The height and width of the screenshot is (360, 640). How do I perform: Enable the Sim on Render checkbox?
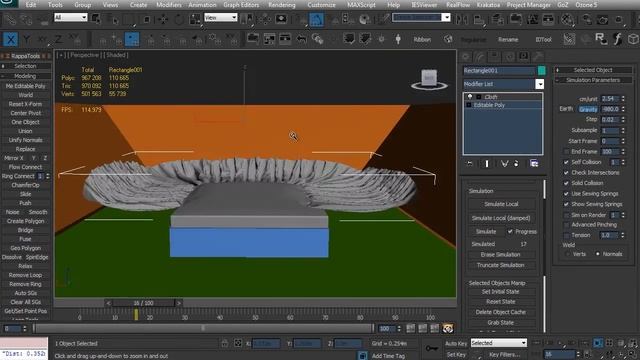(x=566, y=215)
